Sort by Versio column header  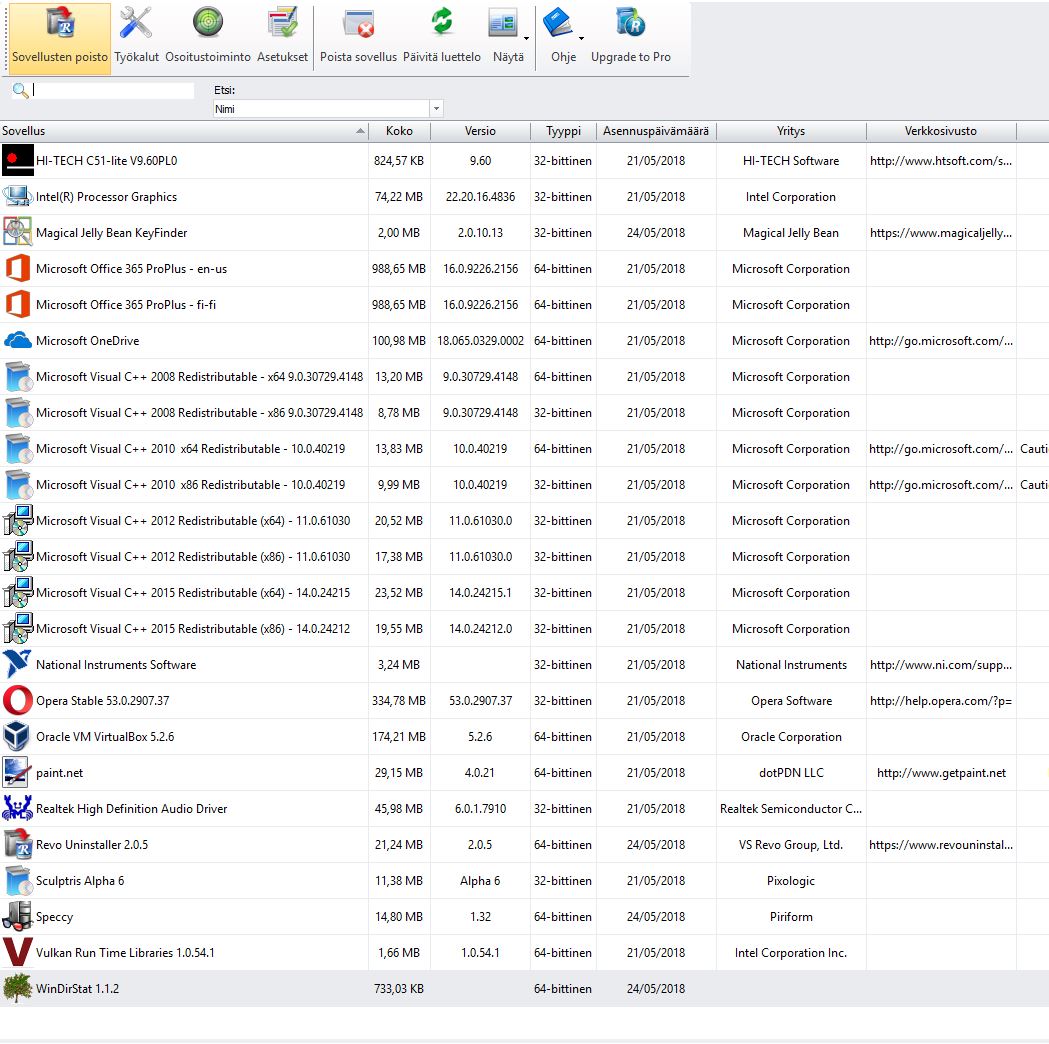(x=480, y=131)
